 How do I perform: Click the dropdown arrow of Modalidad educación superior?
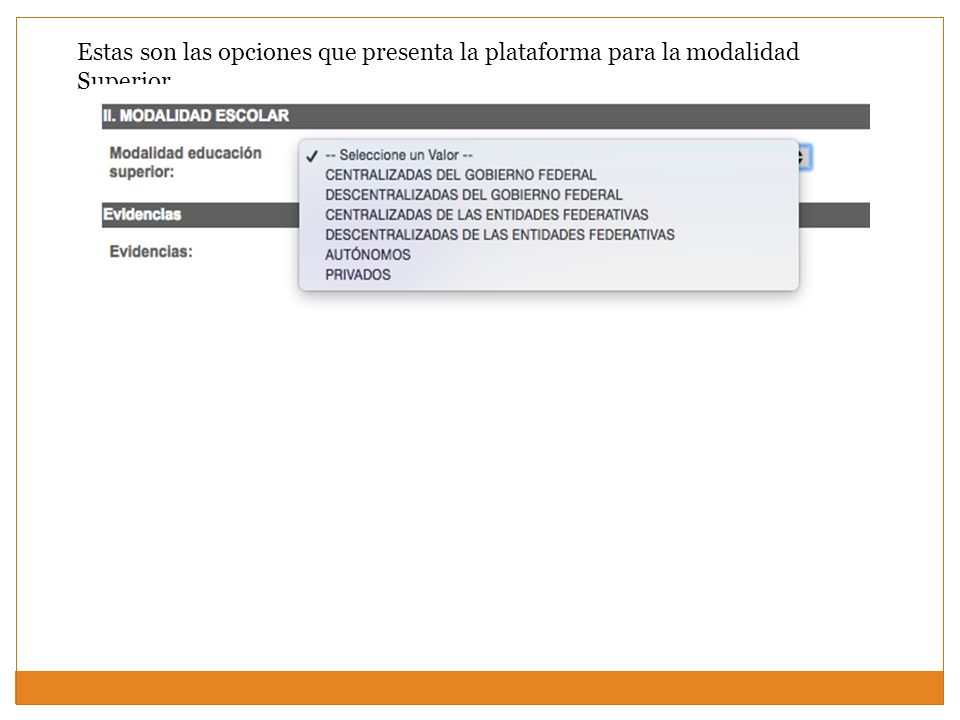[804, 158]
